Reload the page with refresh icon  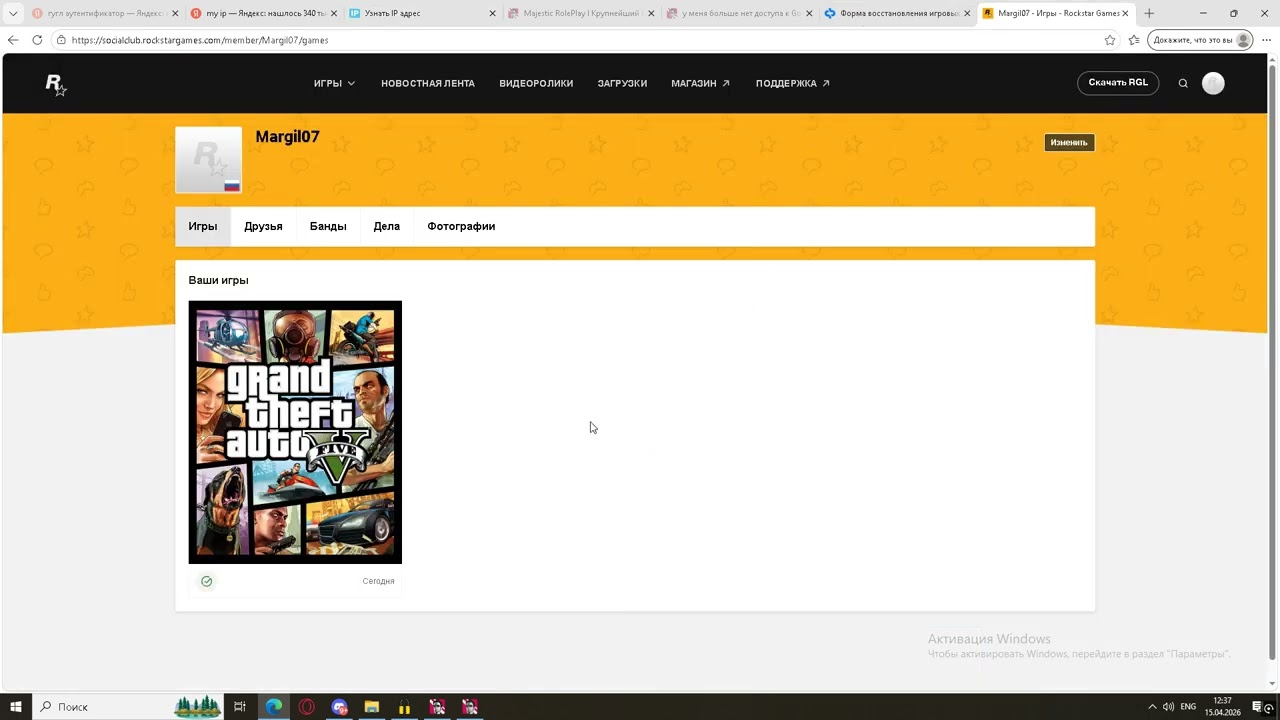37,40
